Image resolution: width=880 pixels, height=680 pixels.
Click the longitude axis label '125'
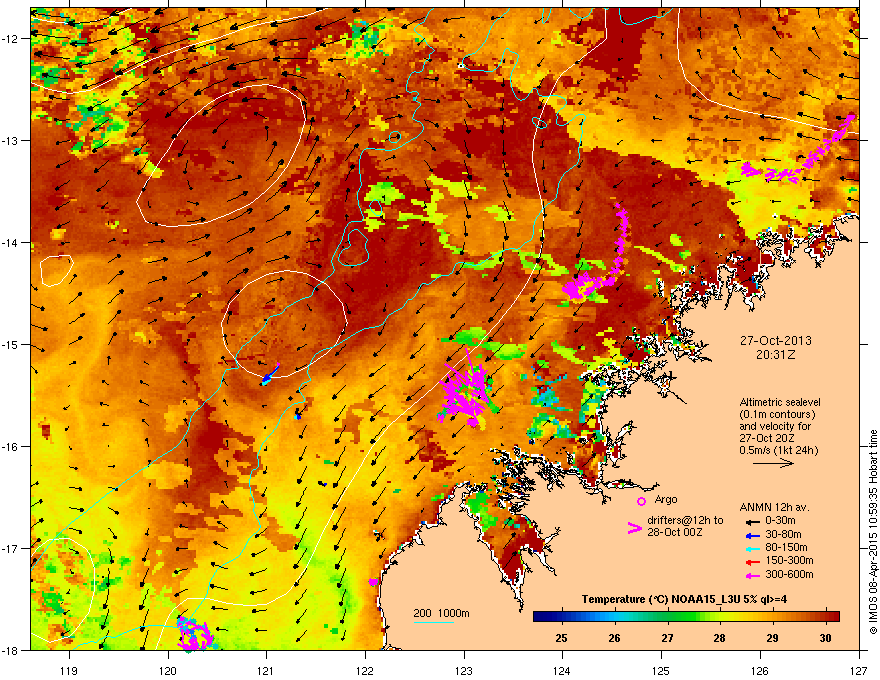click(x=661, y=670)
